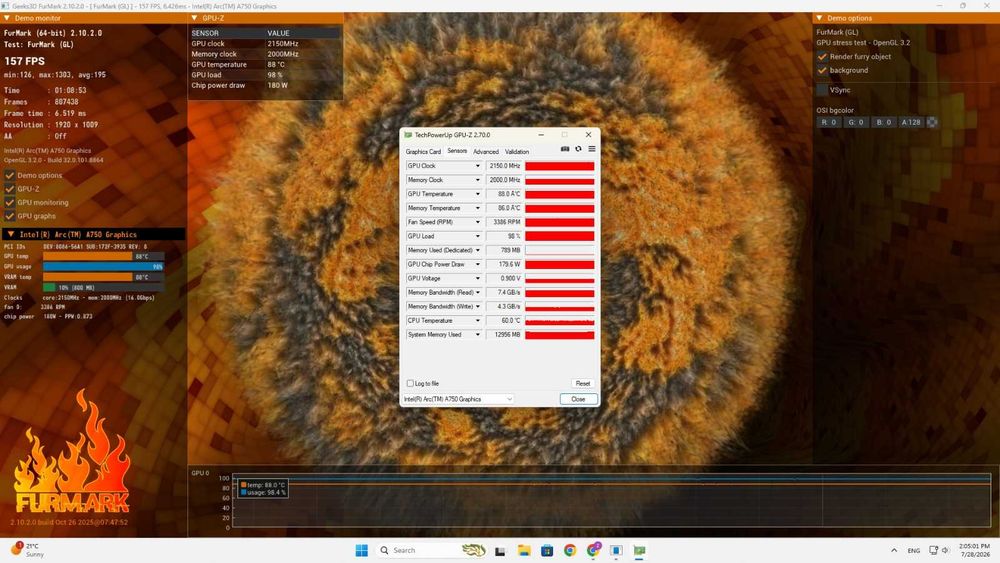The width and height of the screenshot is (1000, 563).
Task: Collapse the Intel Arc A750 Graphics section
Action: tap(11, 234)
